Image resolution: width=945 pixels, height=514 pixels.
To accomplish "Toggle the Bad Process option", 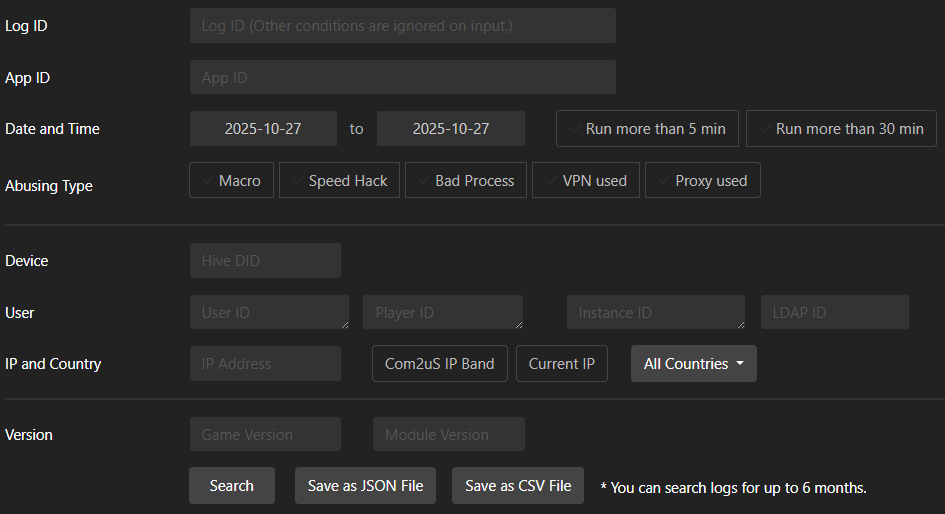I will [465, 181].
